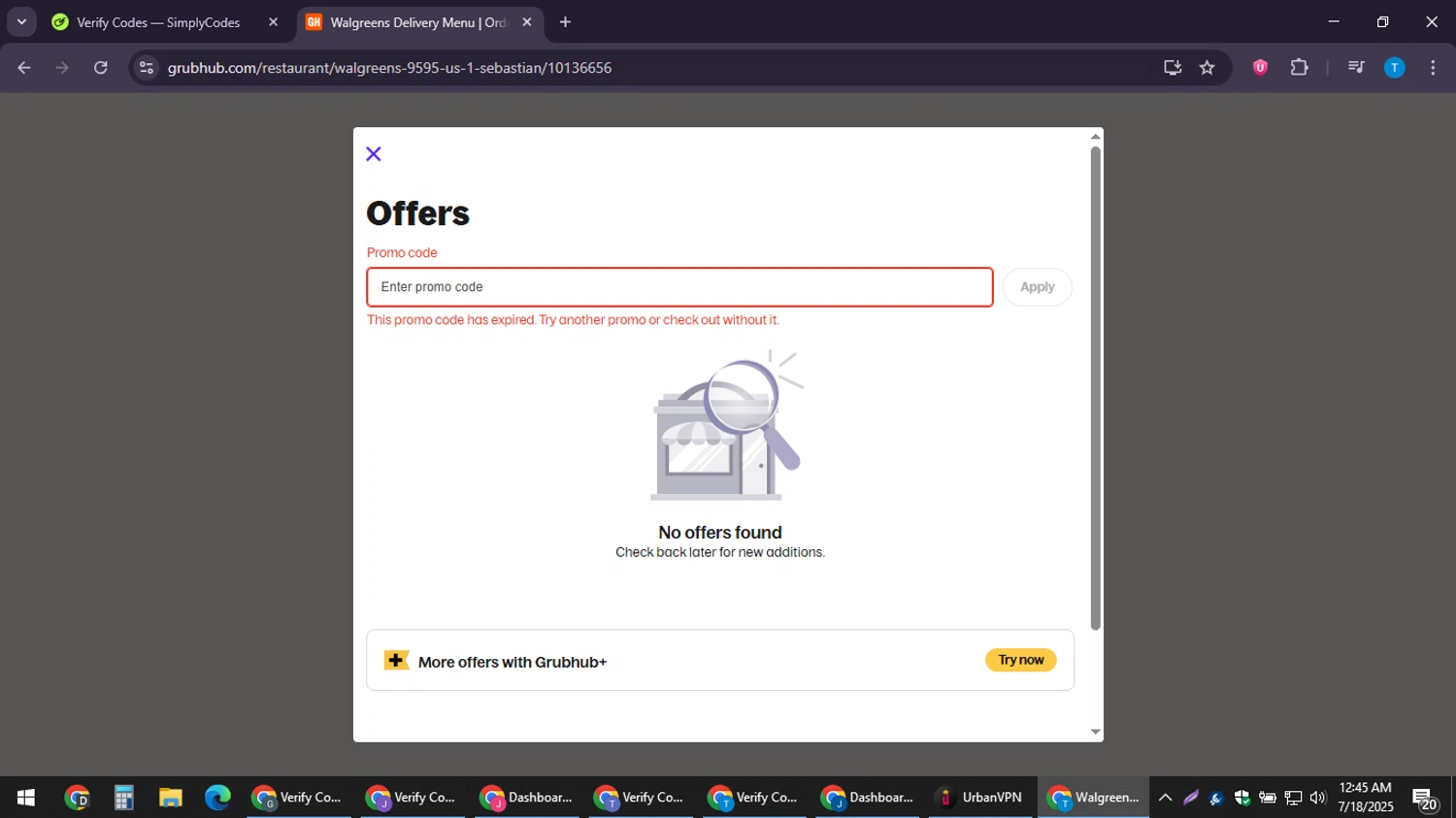Screen dimensions: 1456x818
Task: Click the No offers found heading
Action: (x=720, y=533)
